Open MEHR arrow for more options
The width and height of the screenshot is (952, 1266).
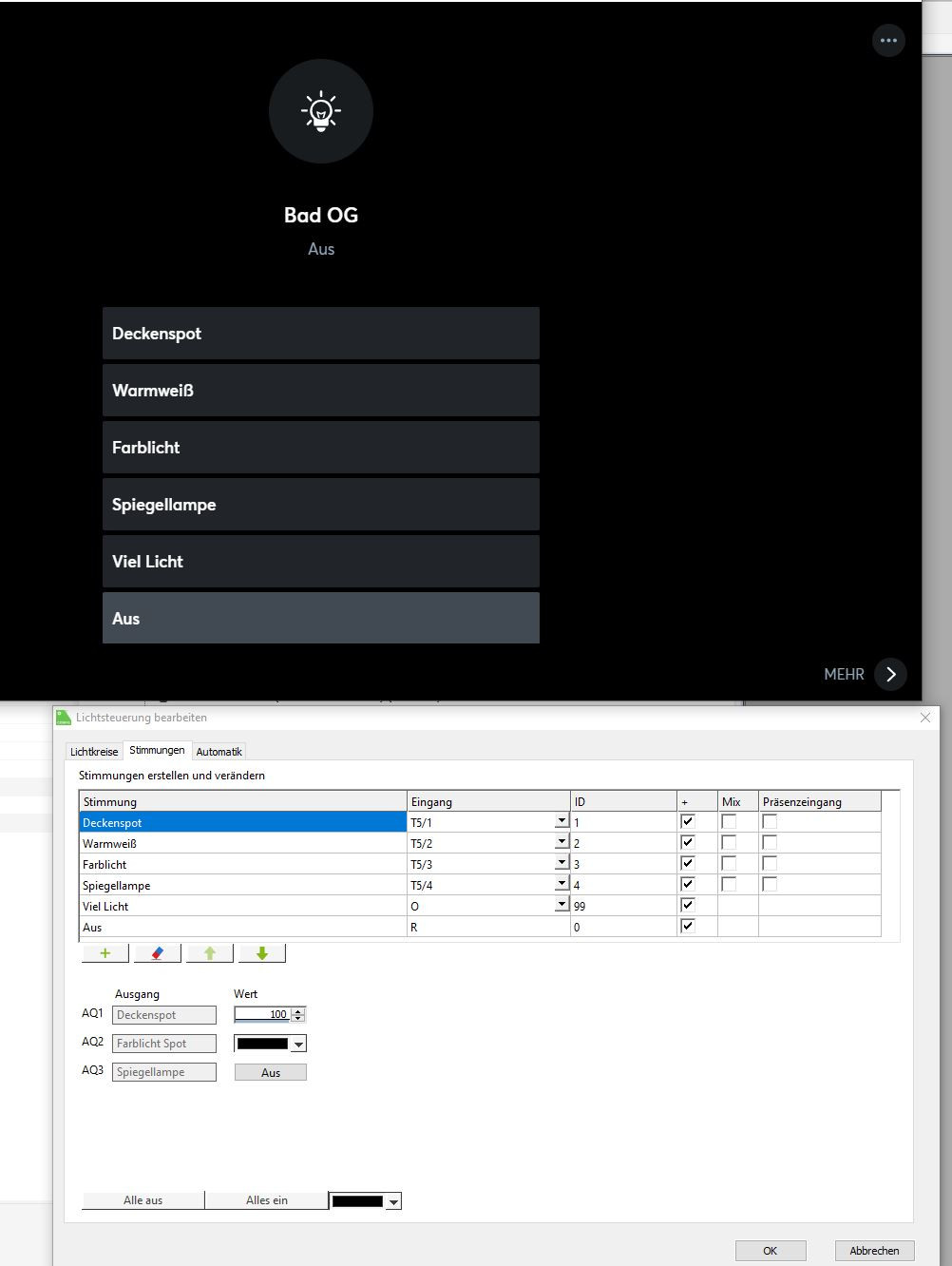890,674
